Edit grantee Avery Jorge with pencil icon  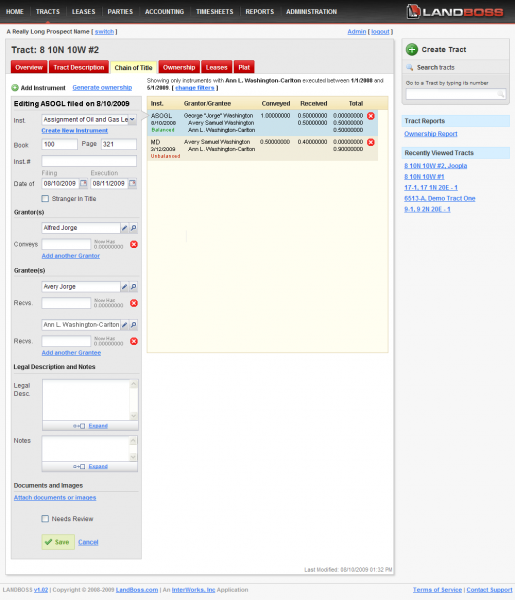124,287
